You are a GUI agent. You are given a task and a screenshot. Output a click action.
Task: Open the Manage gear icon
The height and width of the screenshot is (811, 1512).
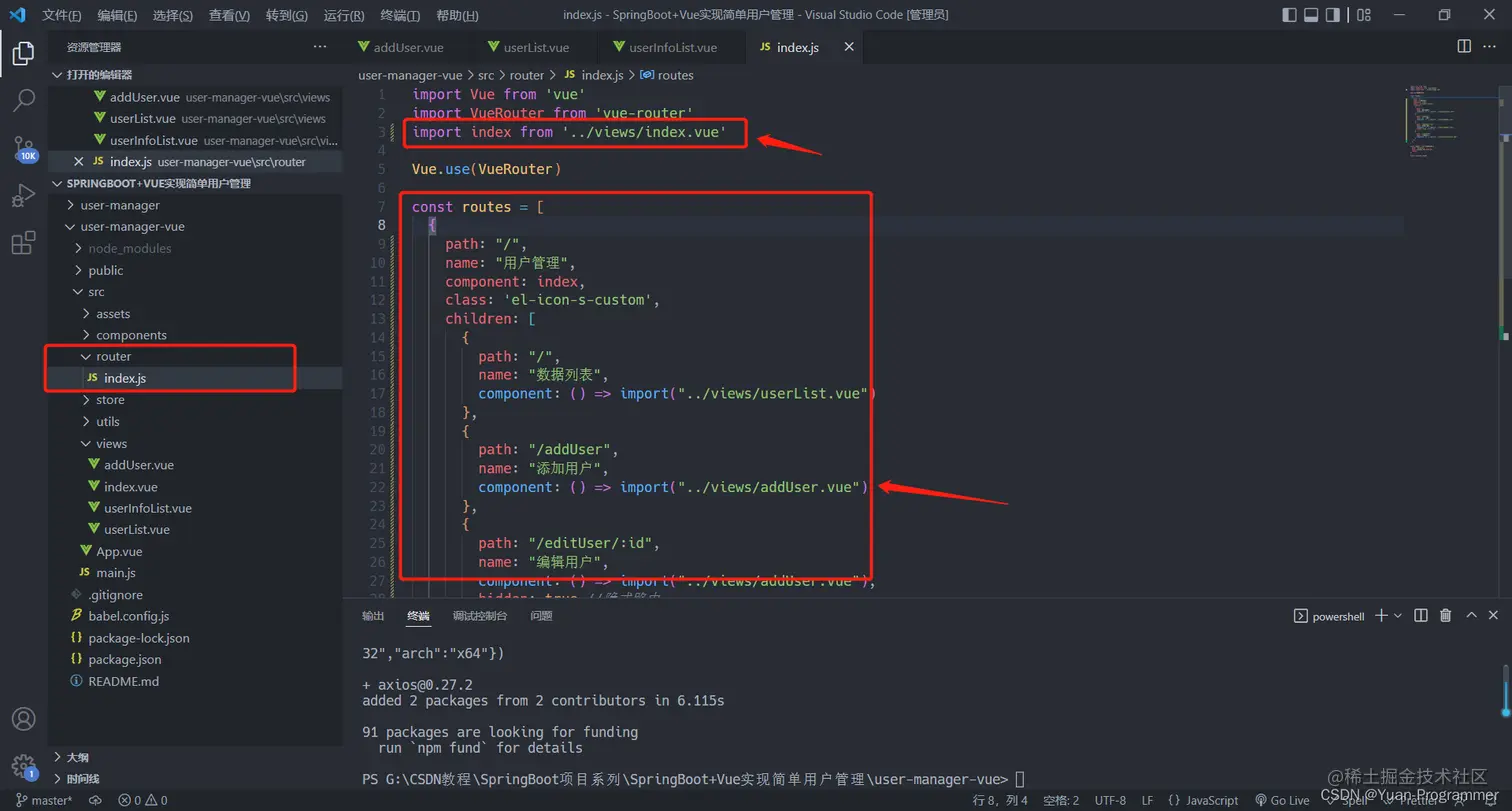pos(24,766)
